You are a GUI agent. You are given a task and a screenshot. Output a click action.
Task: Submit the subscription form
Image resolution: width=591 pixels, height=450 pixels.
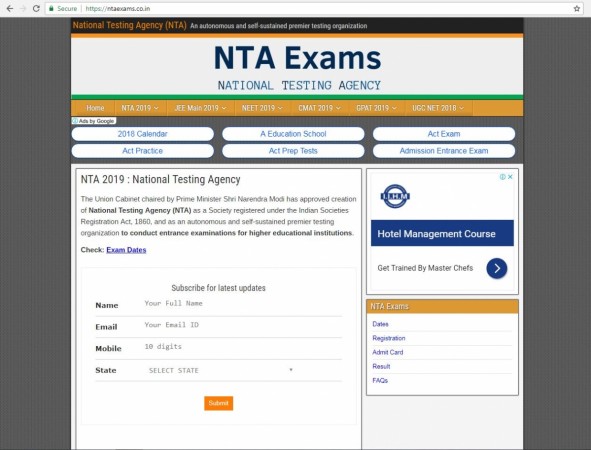click(219, 403)
